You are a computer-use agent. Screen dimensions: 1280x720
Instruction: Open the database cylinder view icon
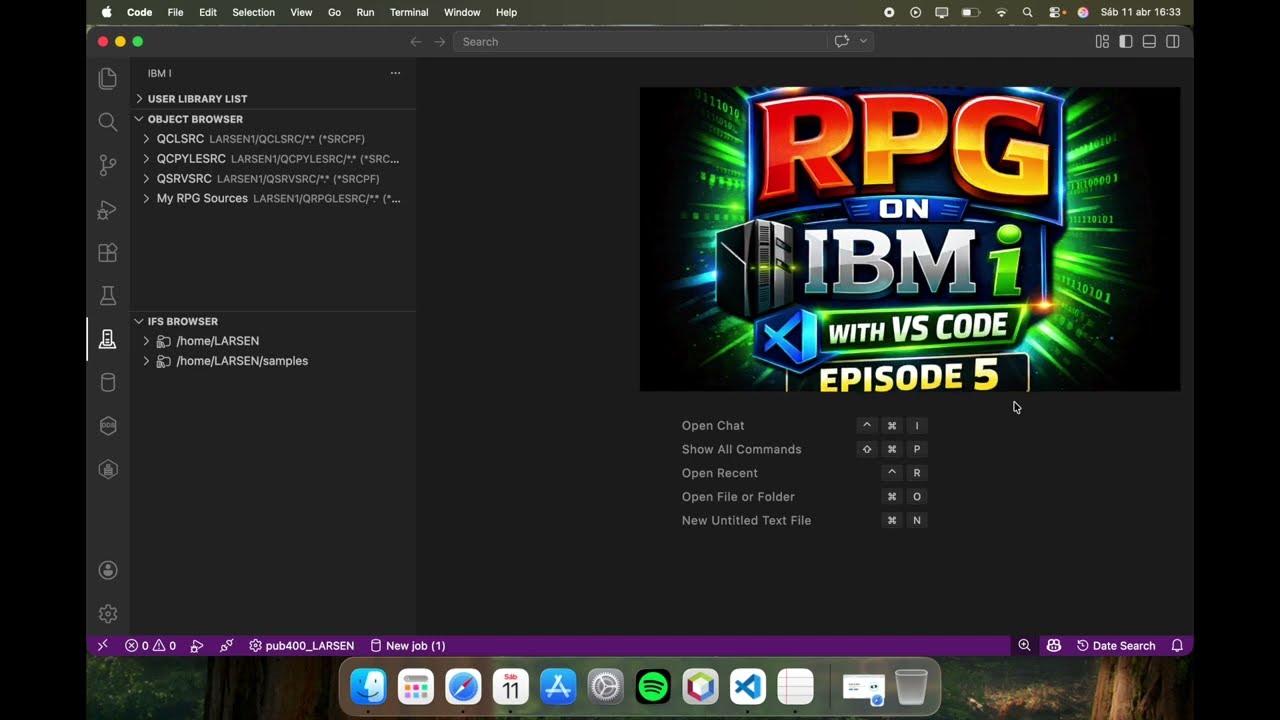click(108, 383)
